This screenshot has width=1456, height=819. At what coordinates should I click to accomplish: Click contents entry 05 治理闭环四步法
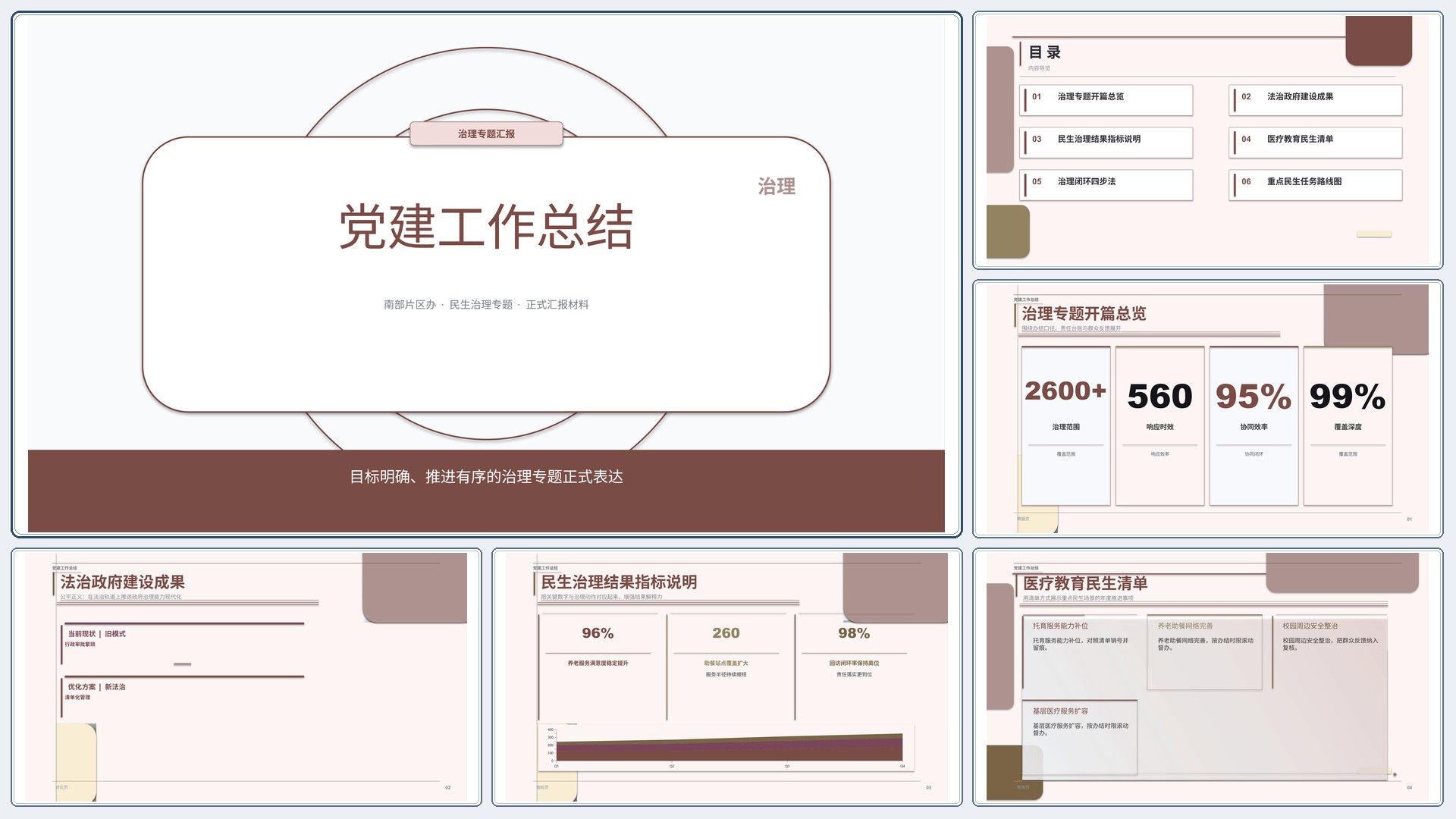[x=1106, y=184]
